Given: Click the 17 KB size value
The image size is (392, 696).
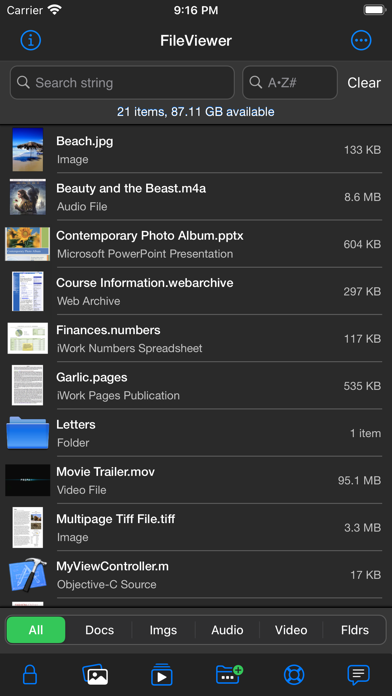Looking at the screenshot, I should coord(366,575).
